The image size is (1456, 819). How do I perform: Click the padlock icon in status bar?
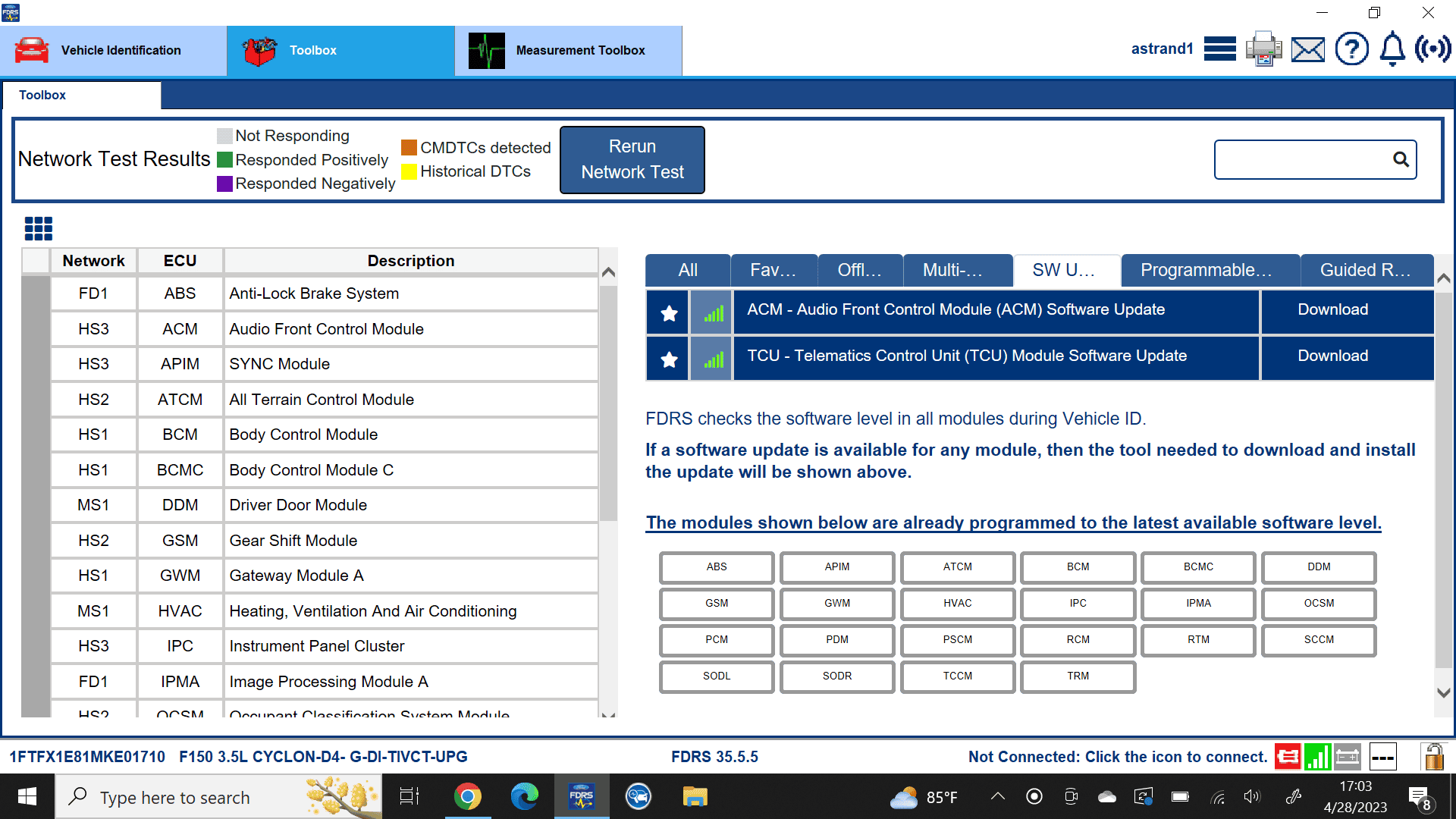[1433, 756]
